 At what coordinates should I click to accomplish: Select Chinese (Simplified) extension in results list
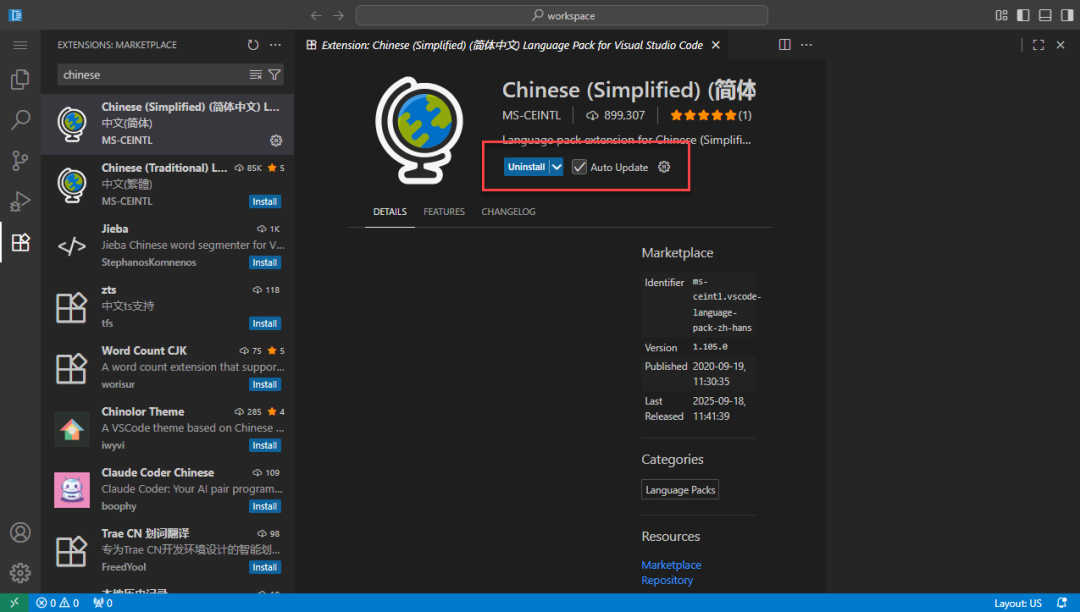coord(167,124)
